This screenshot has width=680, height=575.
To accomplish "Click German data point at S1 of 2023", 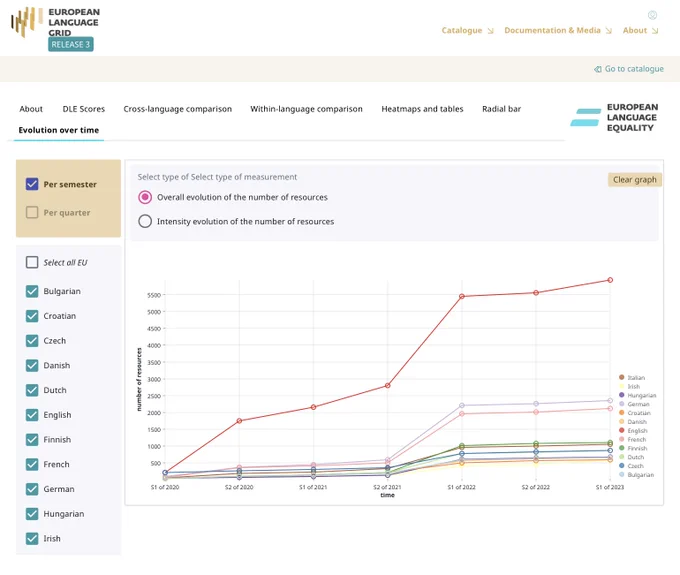I will (610, 401).
